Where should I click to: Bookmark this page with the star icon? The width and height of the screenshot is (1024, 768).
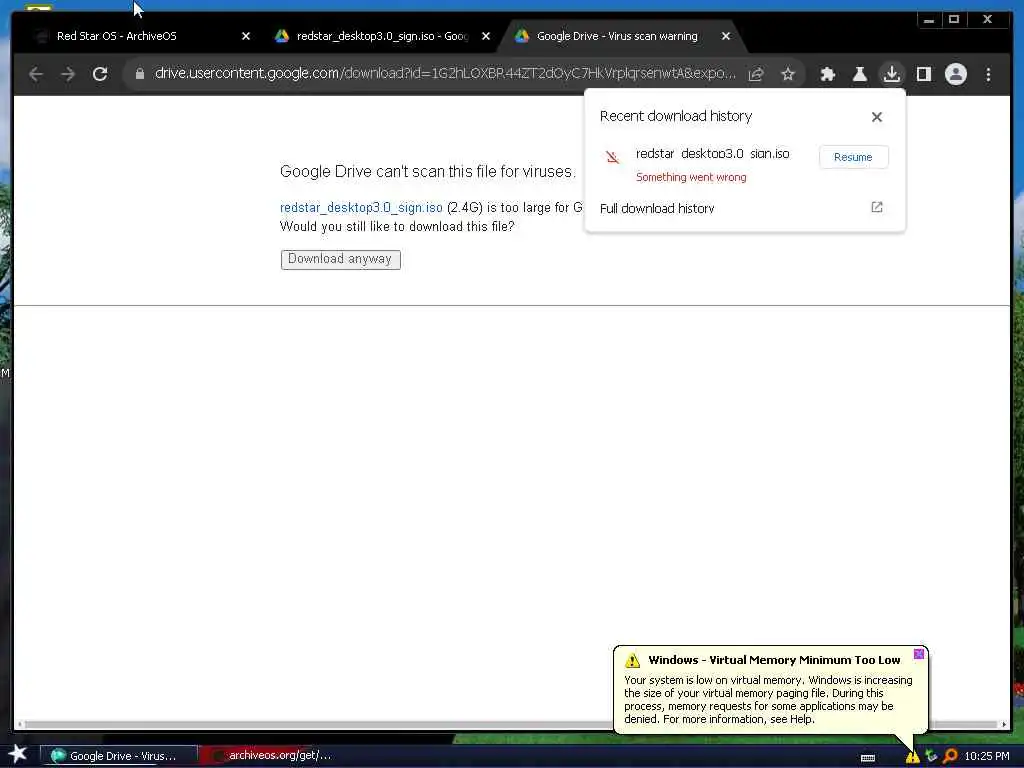coord(788,74)
